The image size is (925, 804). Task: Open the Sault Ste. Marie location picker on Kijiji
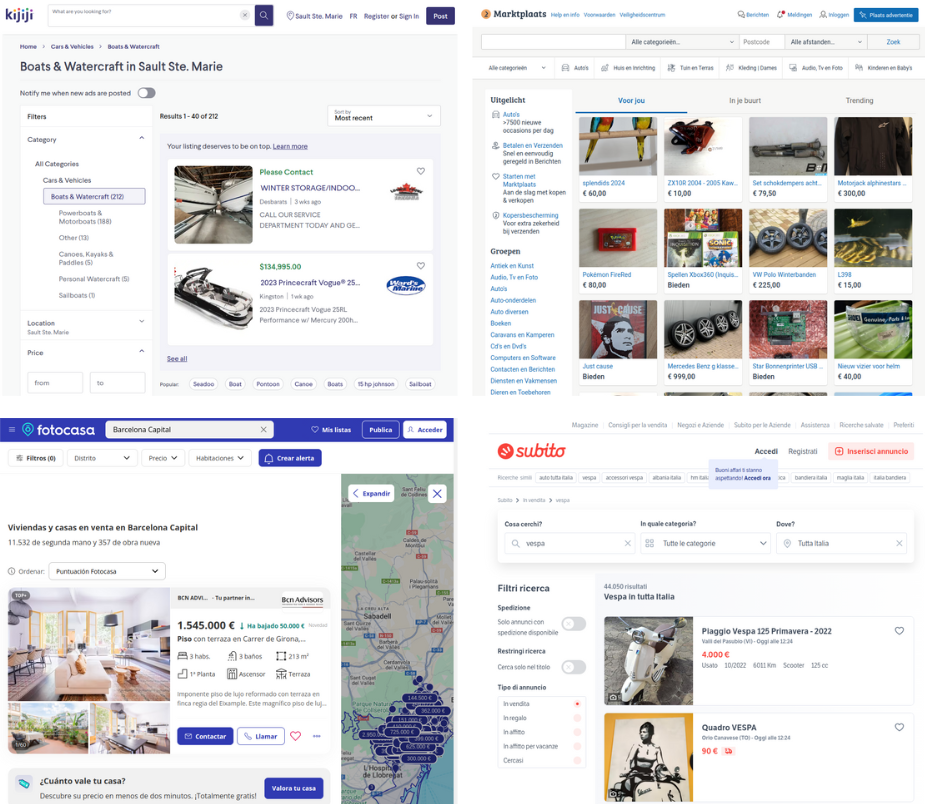tap(314, 16)
